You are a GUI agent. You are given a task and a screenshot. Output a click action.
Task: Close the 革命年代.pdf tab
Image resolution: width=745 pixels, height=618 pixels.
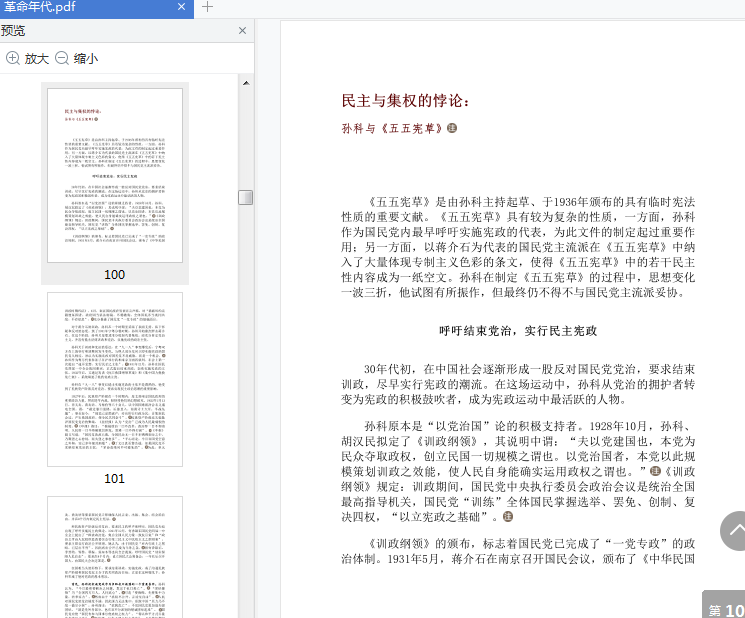click(x=181, y=7)
